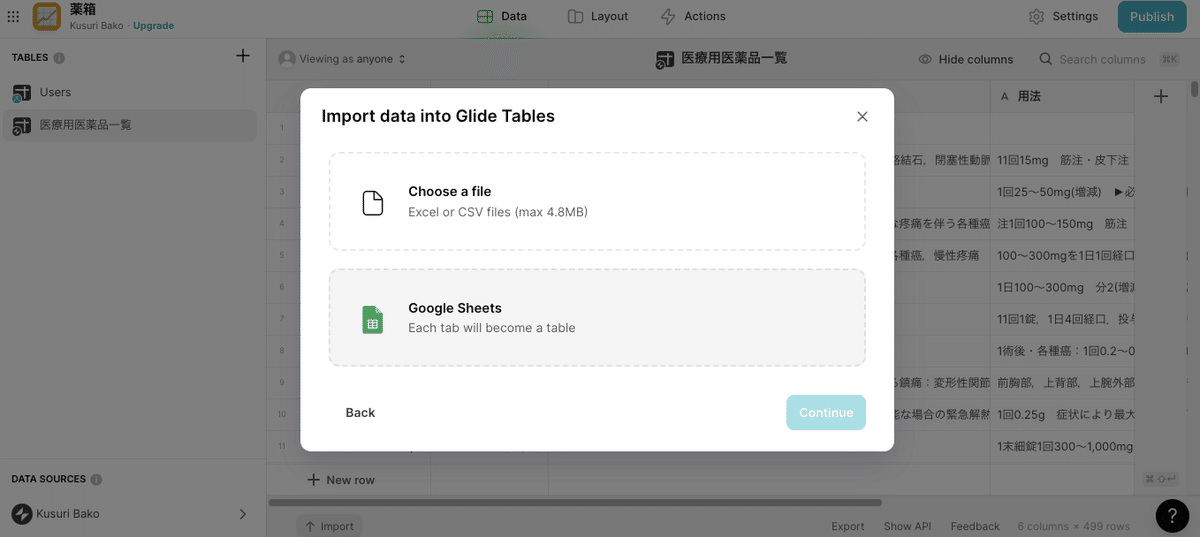This screenshot has width=1200, height=537.
Task: Click the DATA SOURCES info icon
Action: pyautogui.click(x=96, y=479)
